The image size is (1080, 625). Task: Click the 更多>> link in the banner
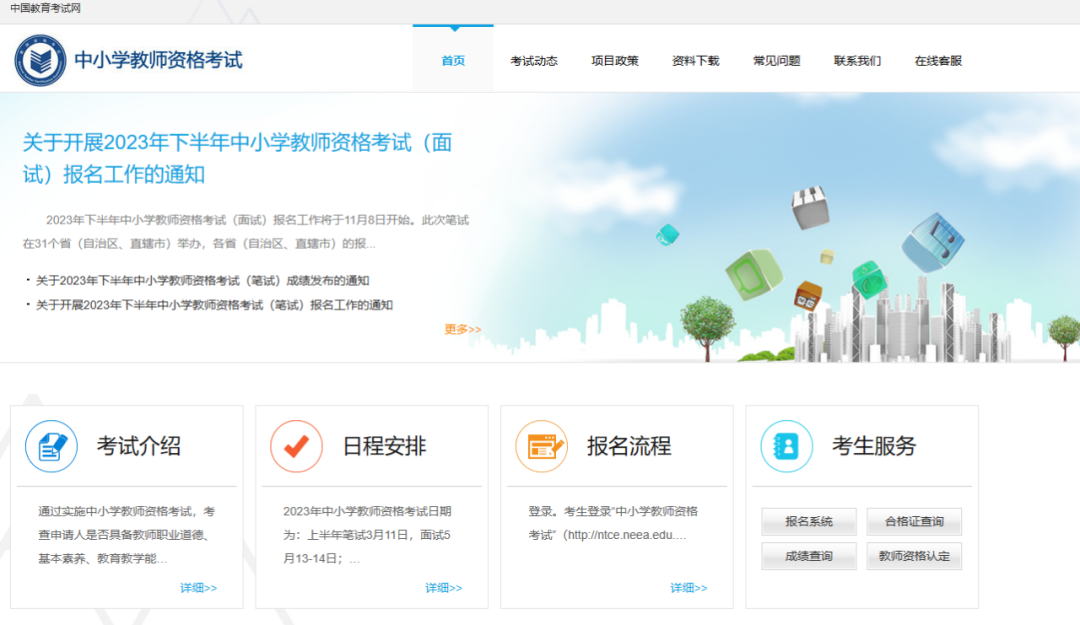click(x=462, y=328)
